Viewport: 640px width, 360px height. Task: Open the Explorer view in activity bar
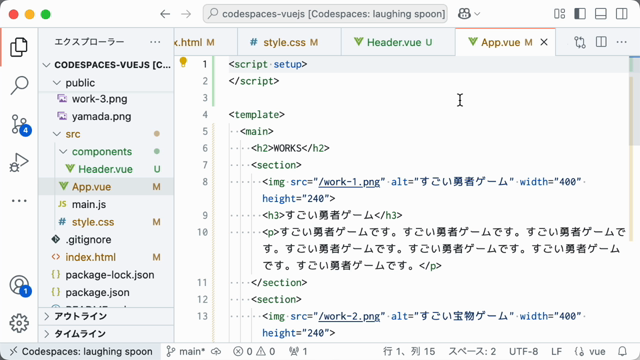[x=19, y=47]
